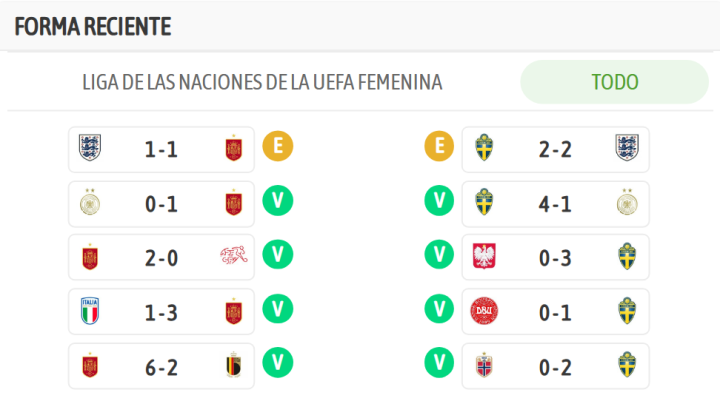
Task: Click green V badge beside 4-1 match
Action: point(438,201)
